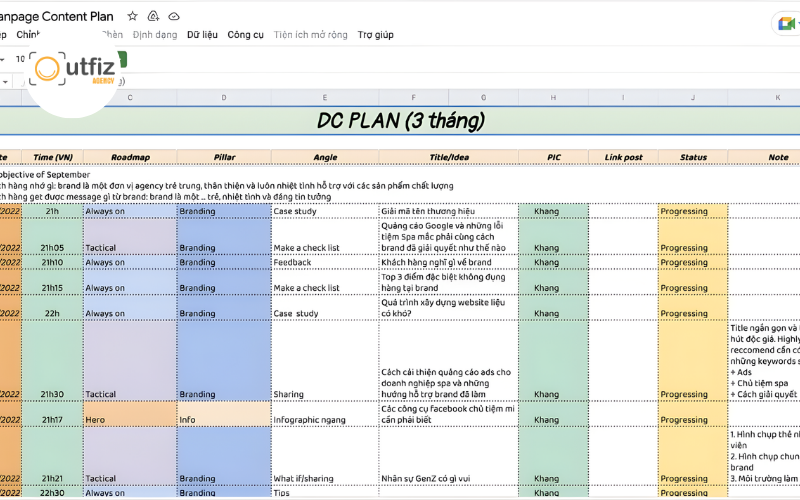The height and width of the screenshot is (500, 800).
Task: Select column F header
Action: (x=414, y=97)
